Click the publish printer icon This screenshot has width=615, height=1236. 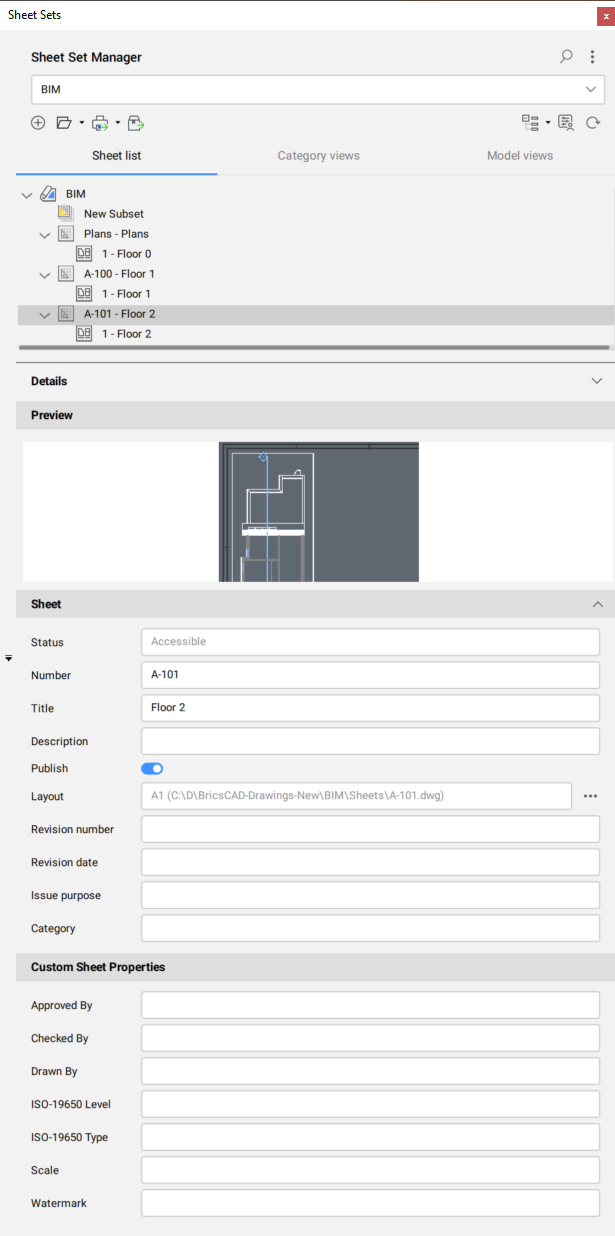coord(100,123)
